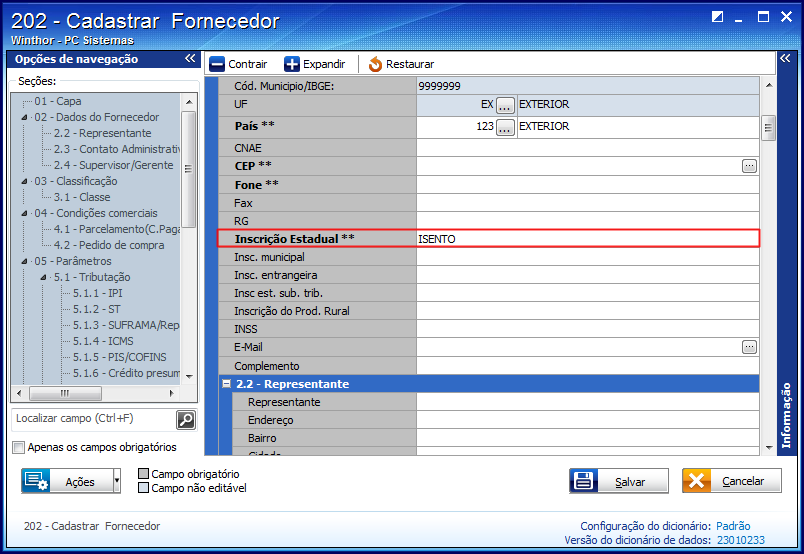
Task: Click Padrão dictionary configuration link
Action: pos(733,526)
